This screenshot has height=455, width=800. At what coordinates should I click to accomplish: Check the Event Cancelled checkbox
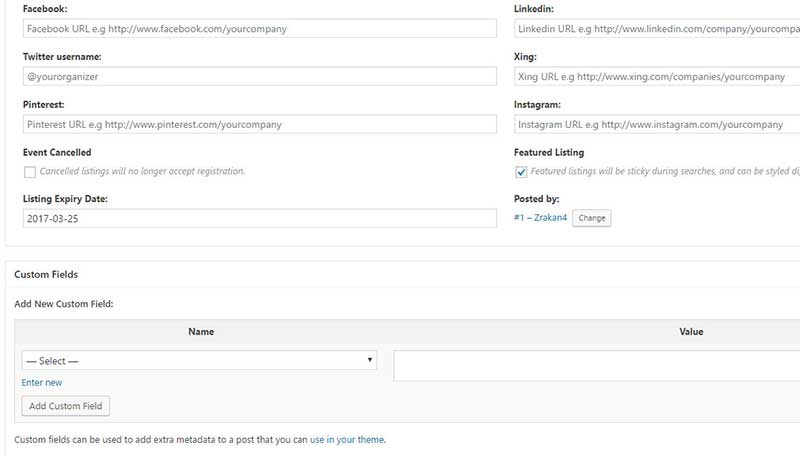click(x=29, y=172)
